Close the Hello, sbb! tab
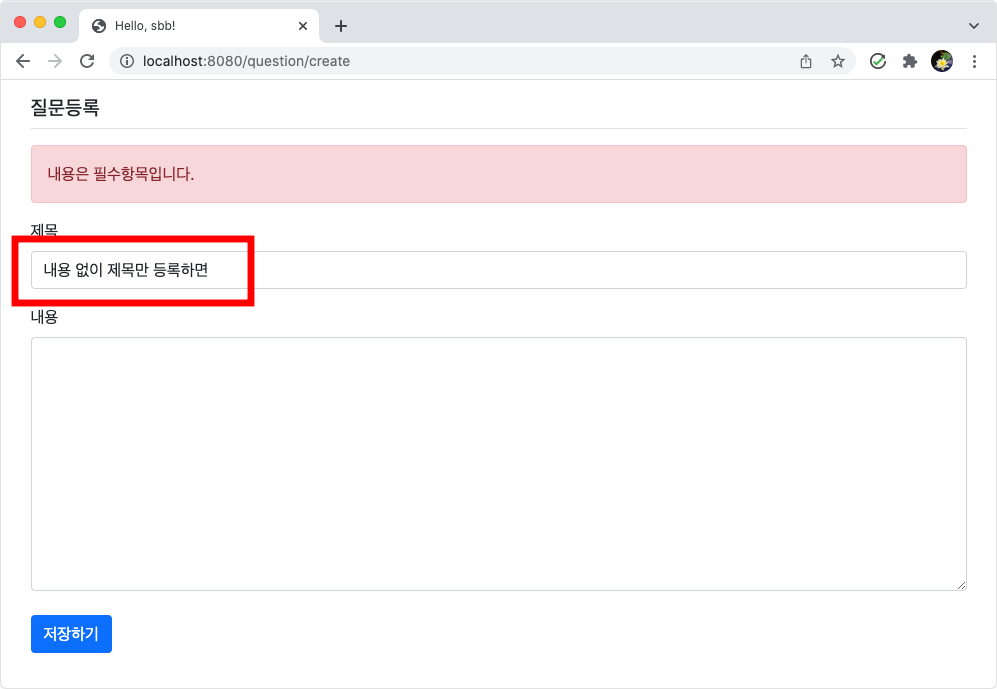This screenshot has width=997, height=689. point(303,26)
